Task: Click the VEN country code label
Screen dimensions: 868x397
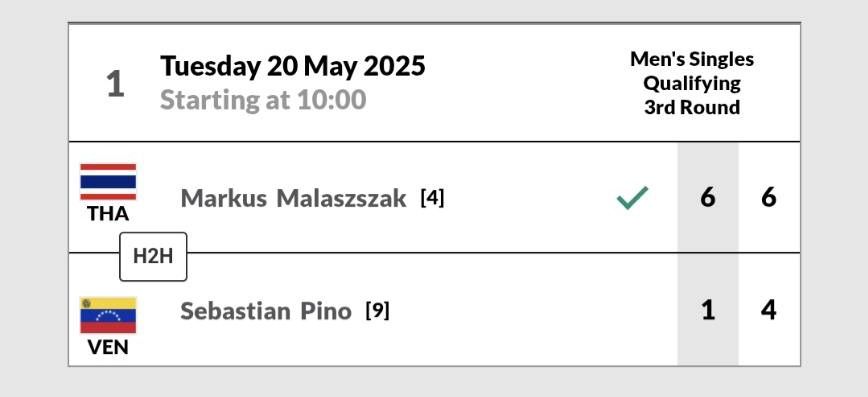Action: (x=108, y=347)
